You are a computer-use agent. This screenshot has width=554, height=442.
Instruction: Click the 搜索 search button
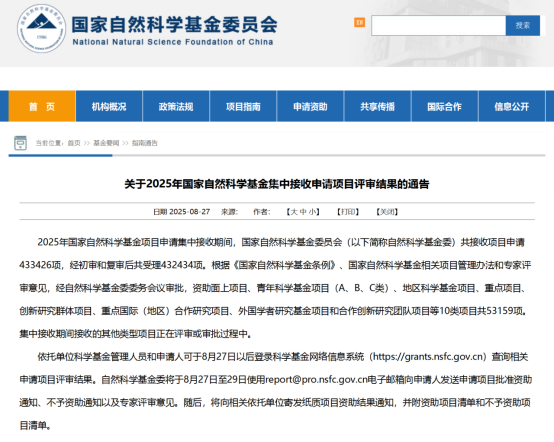[x=523, y=25]
